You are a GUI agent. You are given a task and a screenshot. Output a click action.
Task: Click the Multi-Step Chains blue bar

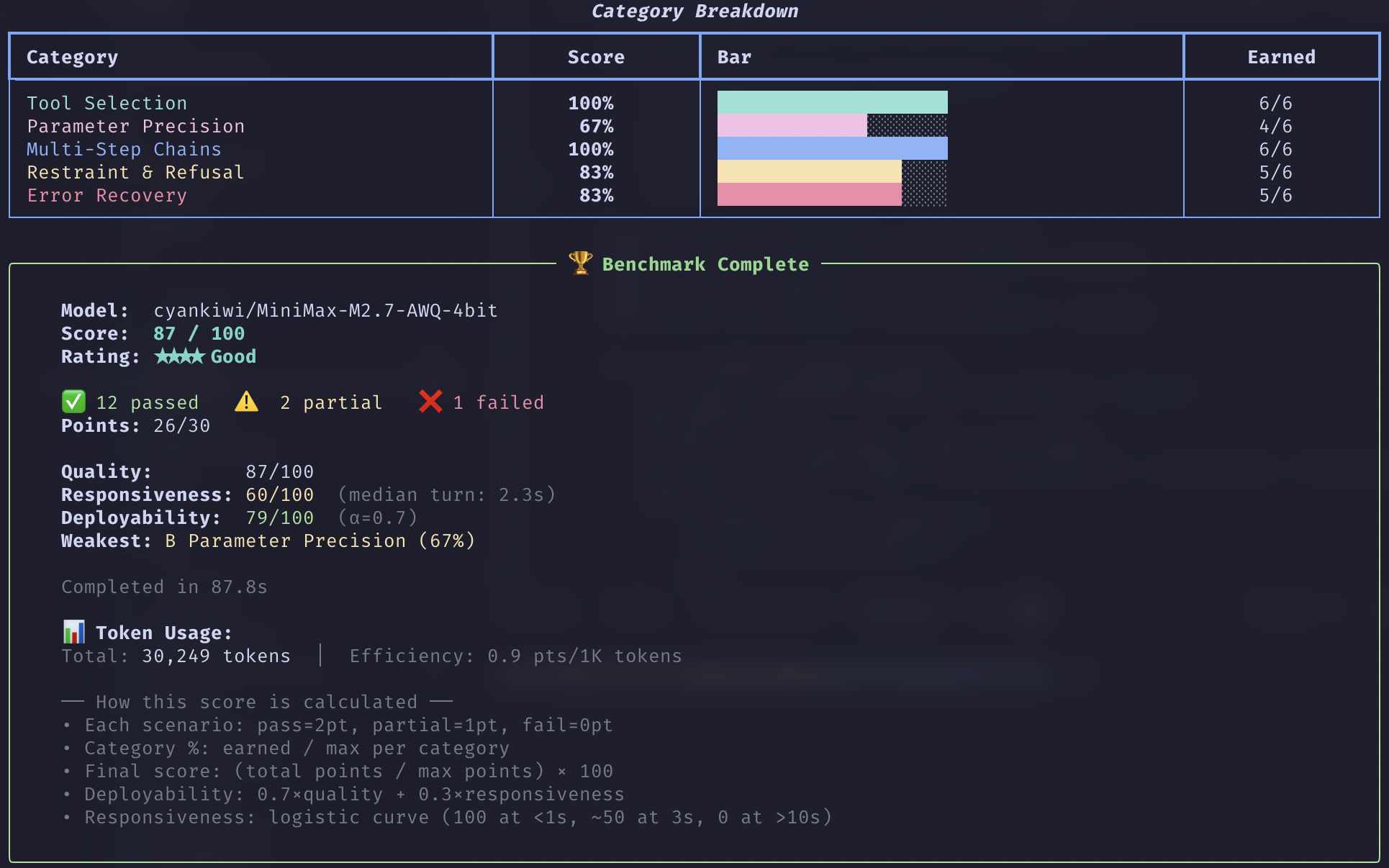click(x=832, y=148)
